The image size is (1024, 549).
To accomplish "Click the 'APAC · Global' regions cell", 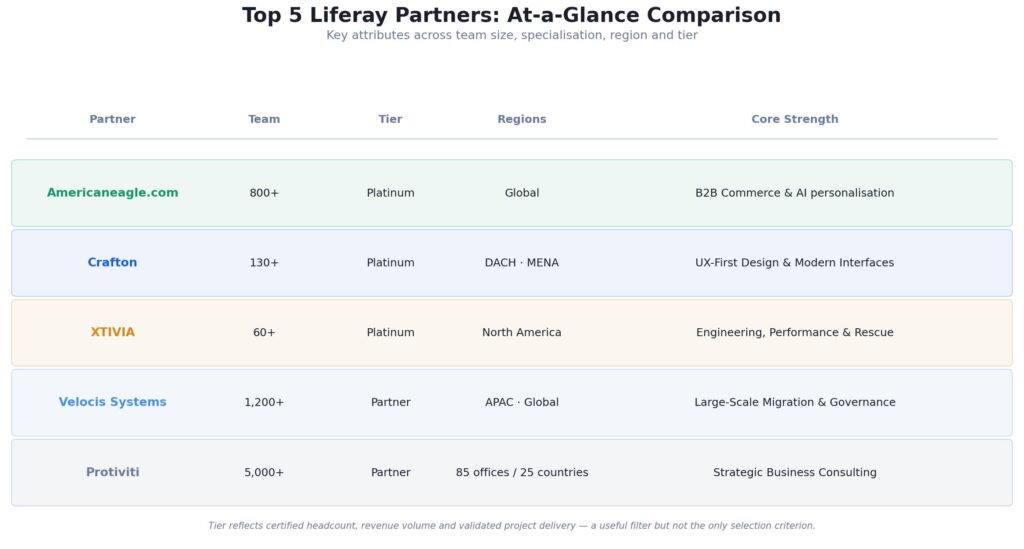I will (522, 402).
